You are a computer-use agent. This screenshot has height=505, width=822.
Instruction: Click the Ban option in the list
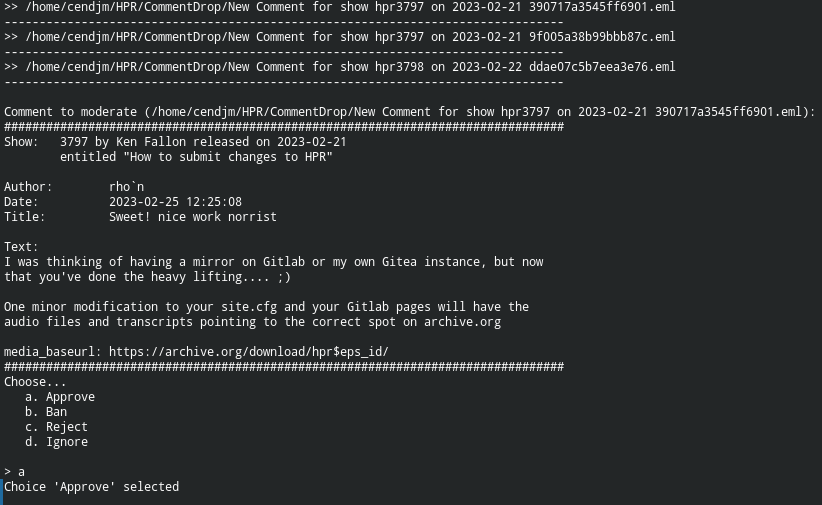(x=46, y=412)
